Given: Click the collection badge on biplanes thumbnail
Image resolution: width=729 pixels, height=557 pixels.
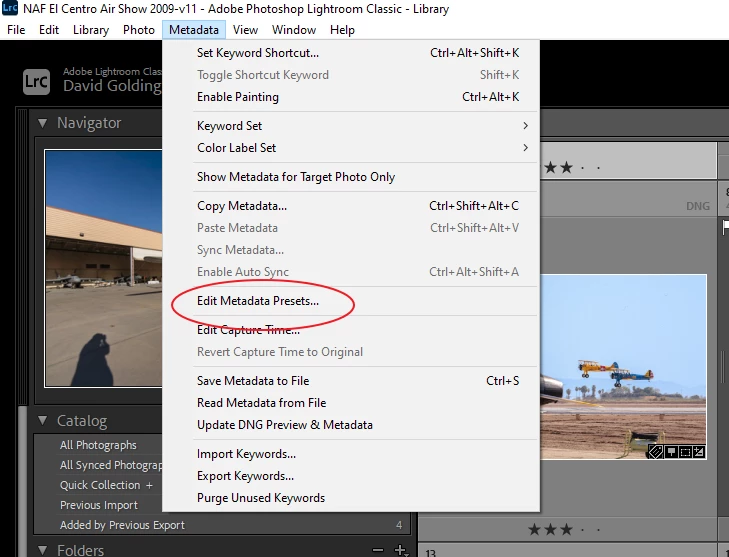Looking at the screenshot, I should click(671, 451).
